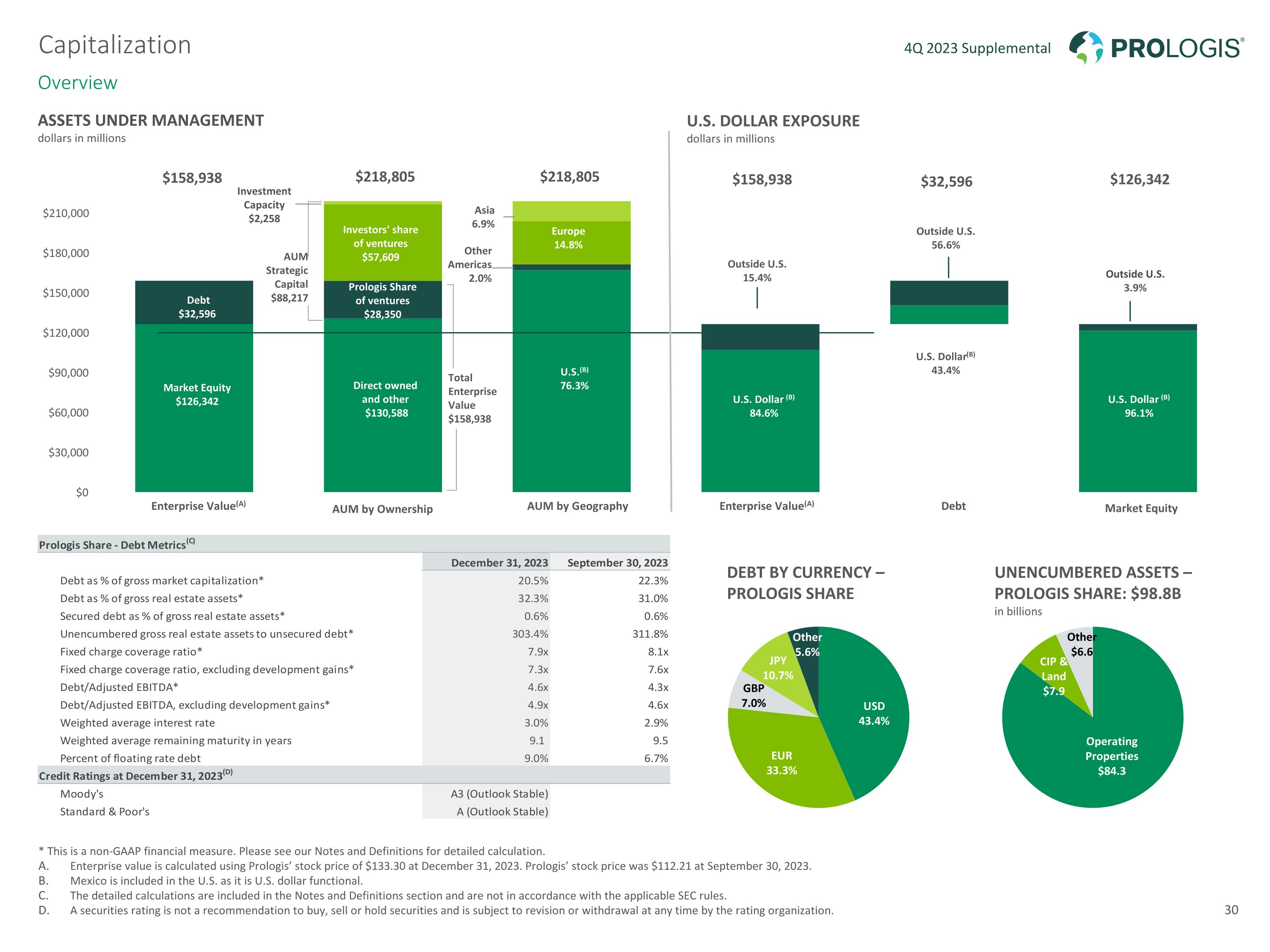This screenshot has width=1270, height=952.
Task: Click the Weighted average interest rate row
Action: click(138, 723)
